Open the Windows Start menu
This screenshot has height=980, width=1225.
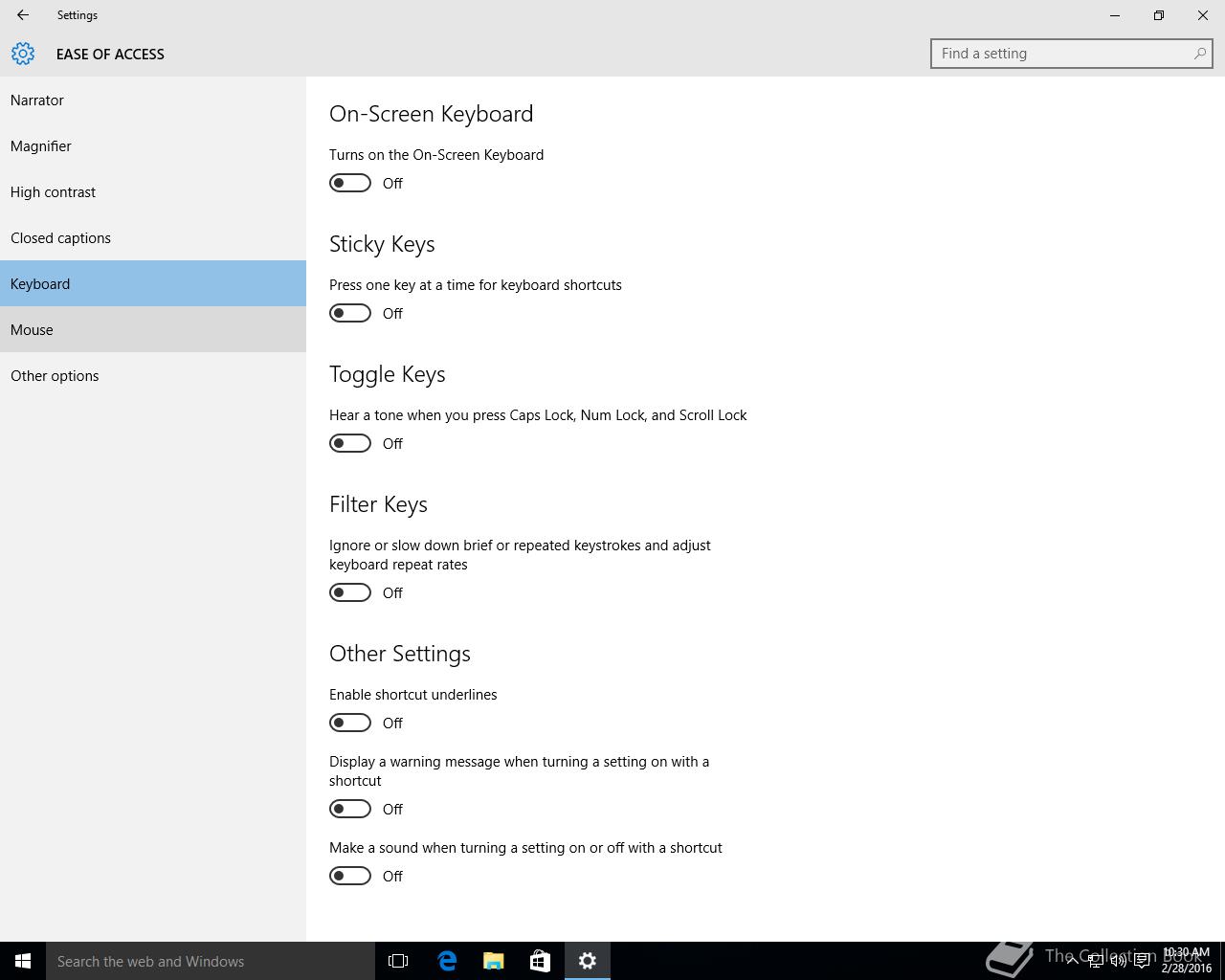tap(23, 961)
